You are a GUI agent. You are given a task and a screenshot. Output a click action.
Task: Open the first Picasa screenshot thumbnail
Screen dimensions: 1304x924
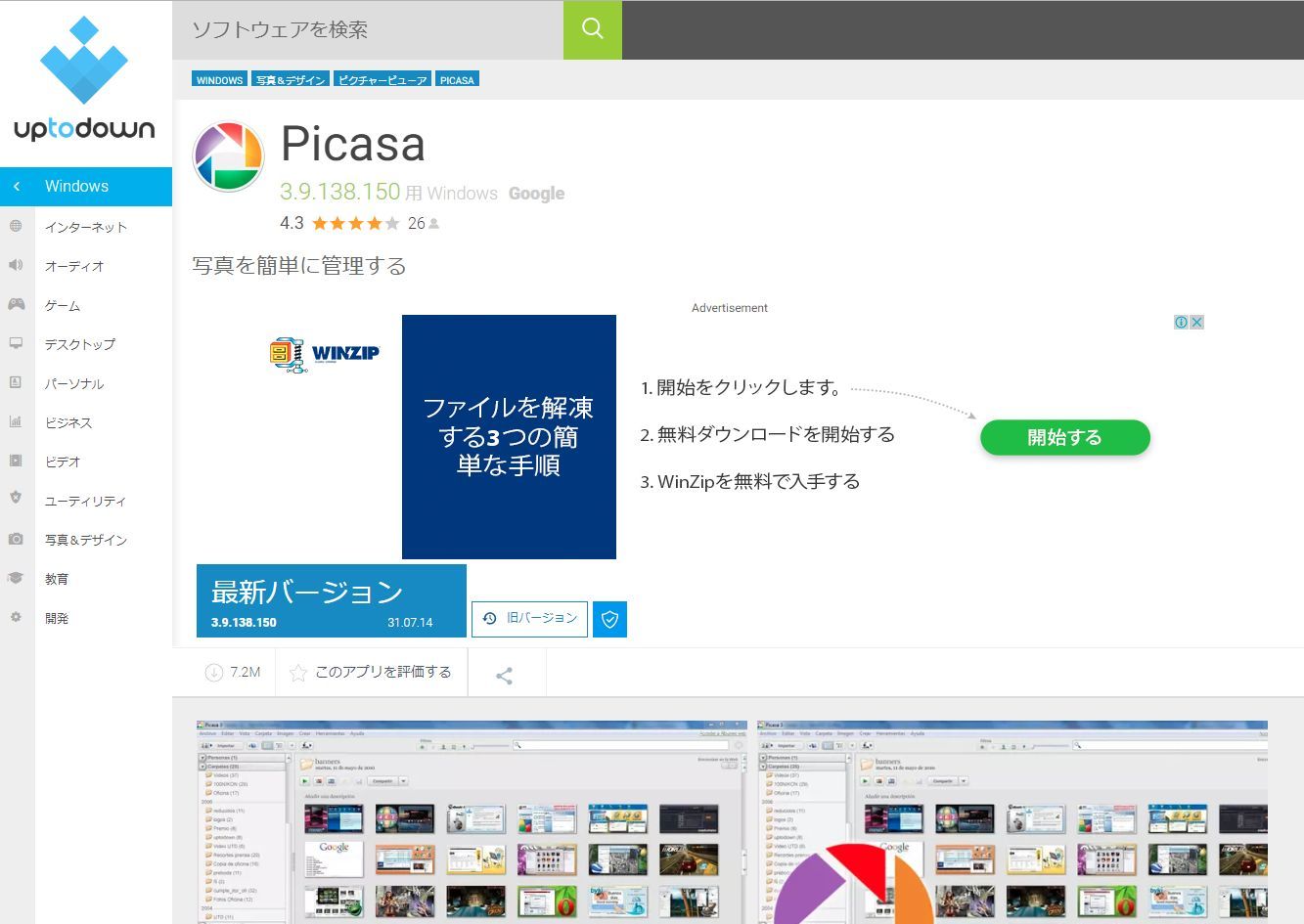[472, 822]
